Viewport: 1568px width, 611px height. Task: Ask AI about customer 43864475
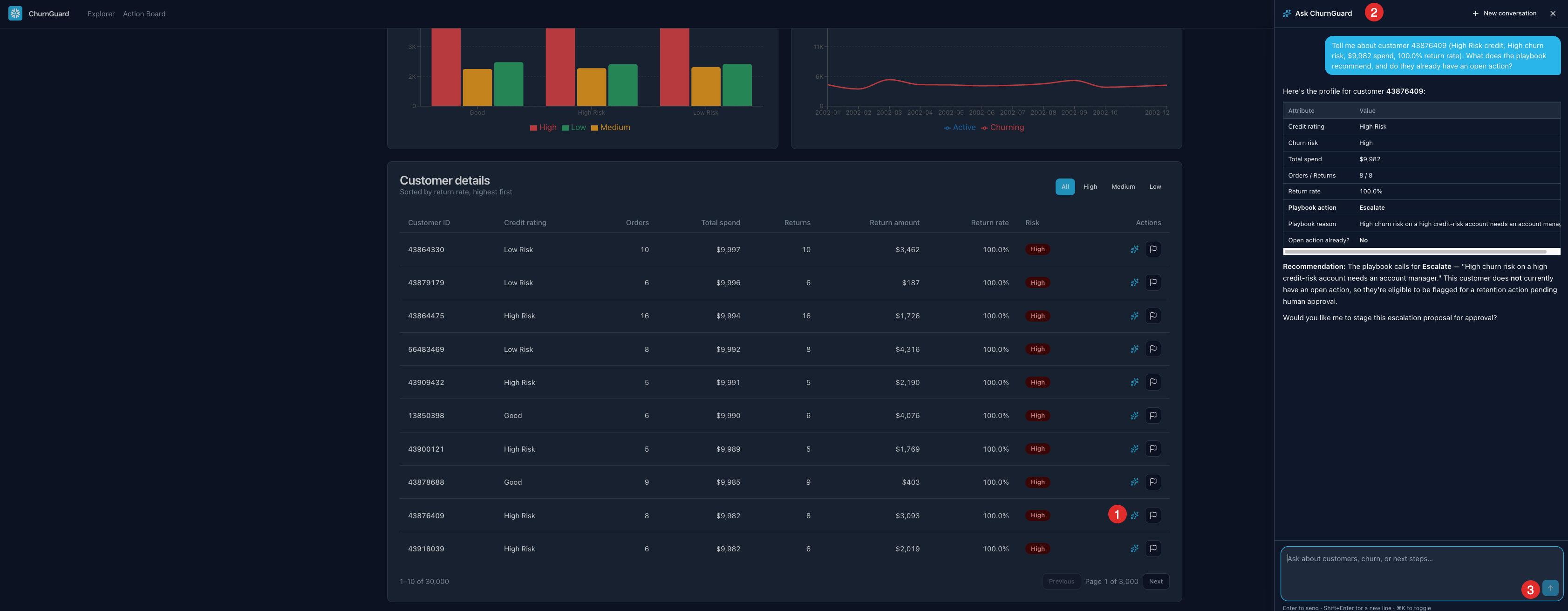coord(1135,316)
